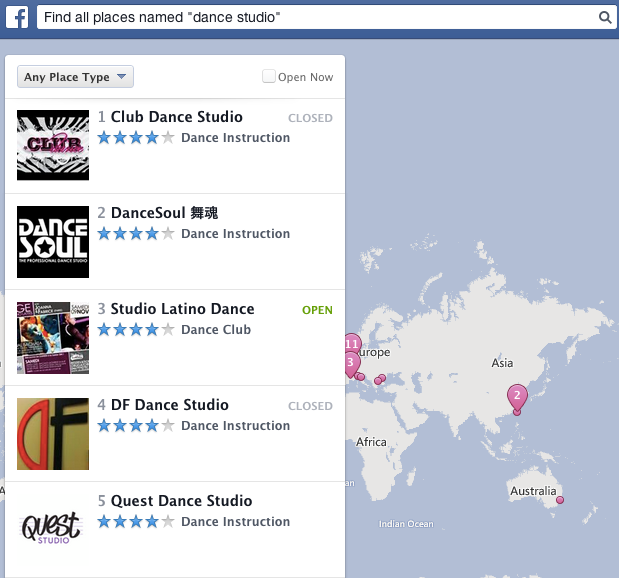
Task: Click DF Dance Studio thumbnail
Action: pos(53,434)
